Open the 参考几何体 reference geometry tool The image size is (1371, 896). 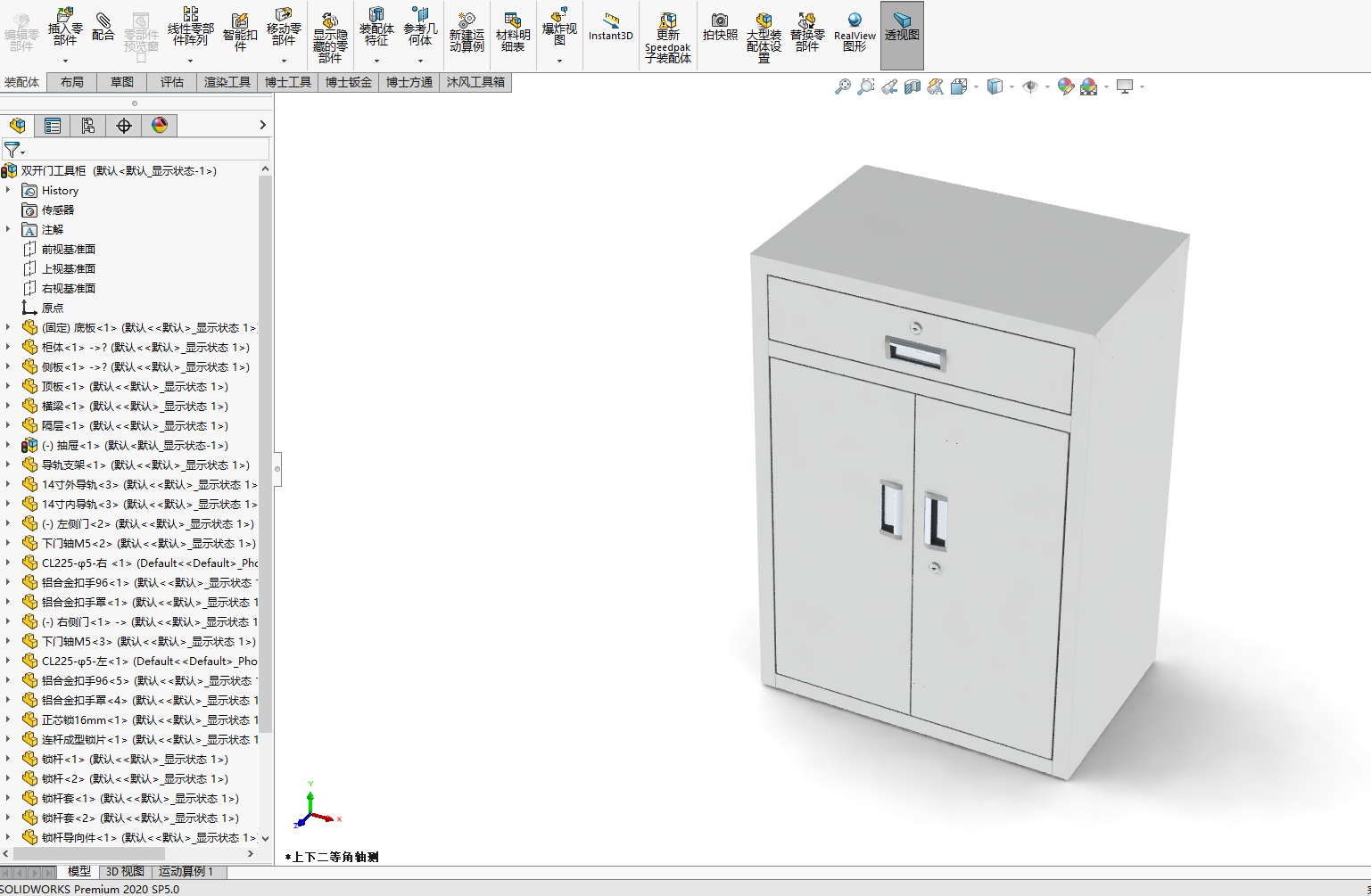pos(420,27)
